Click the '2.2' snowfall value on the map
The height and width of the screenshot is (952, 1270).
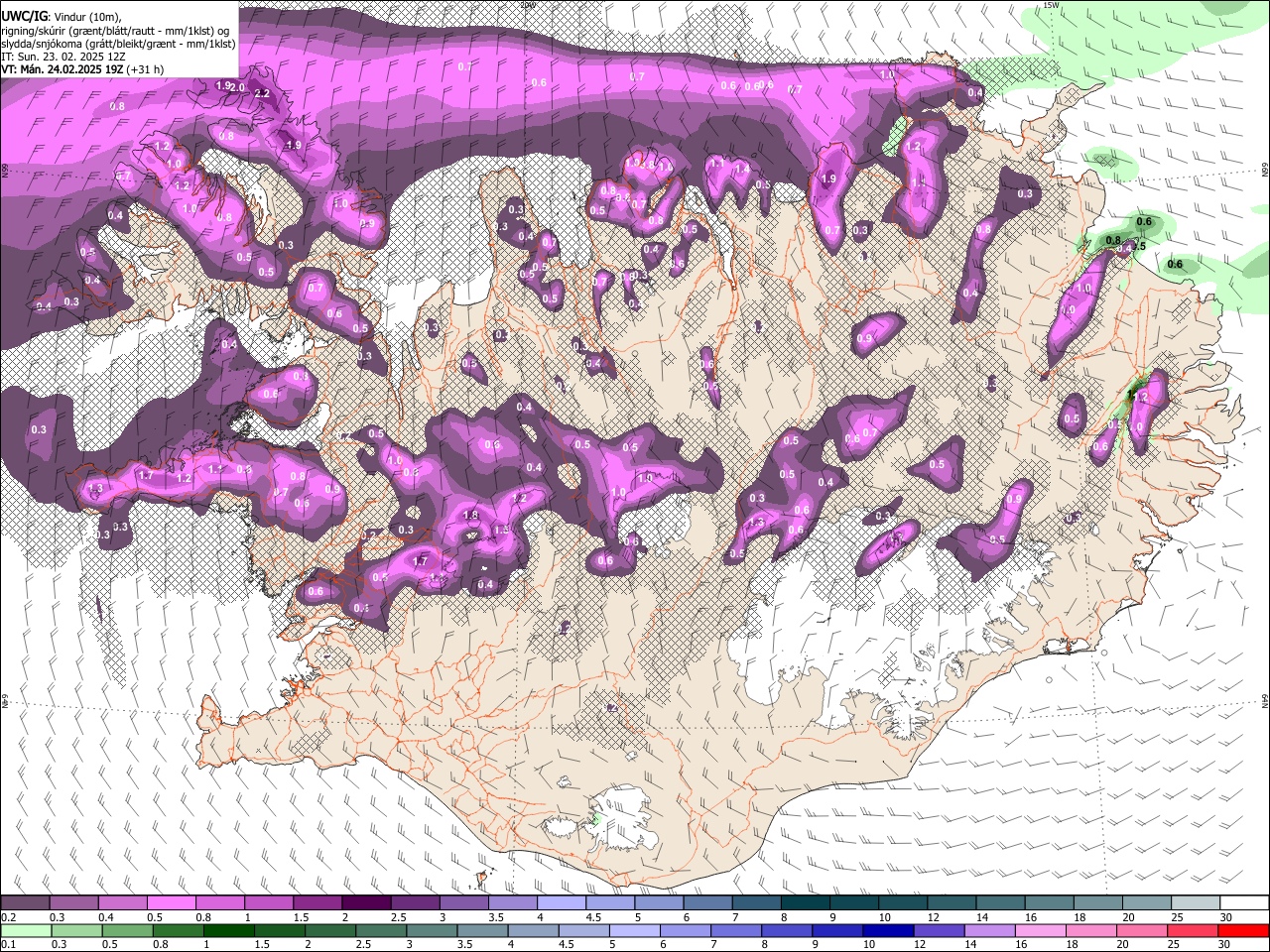[263, 93]
